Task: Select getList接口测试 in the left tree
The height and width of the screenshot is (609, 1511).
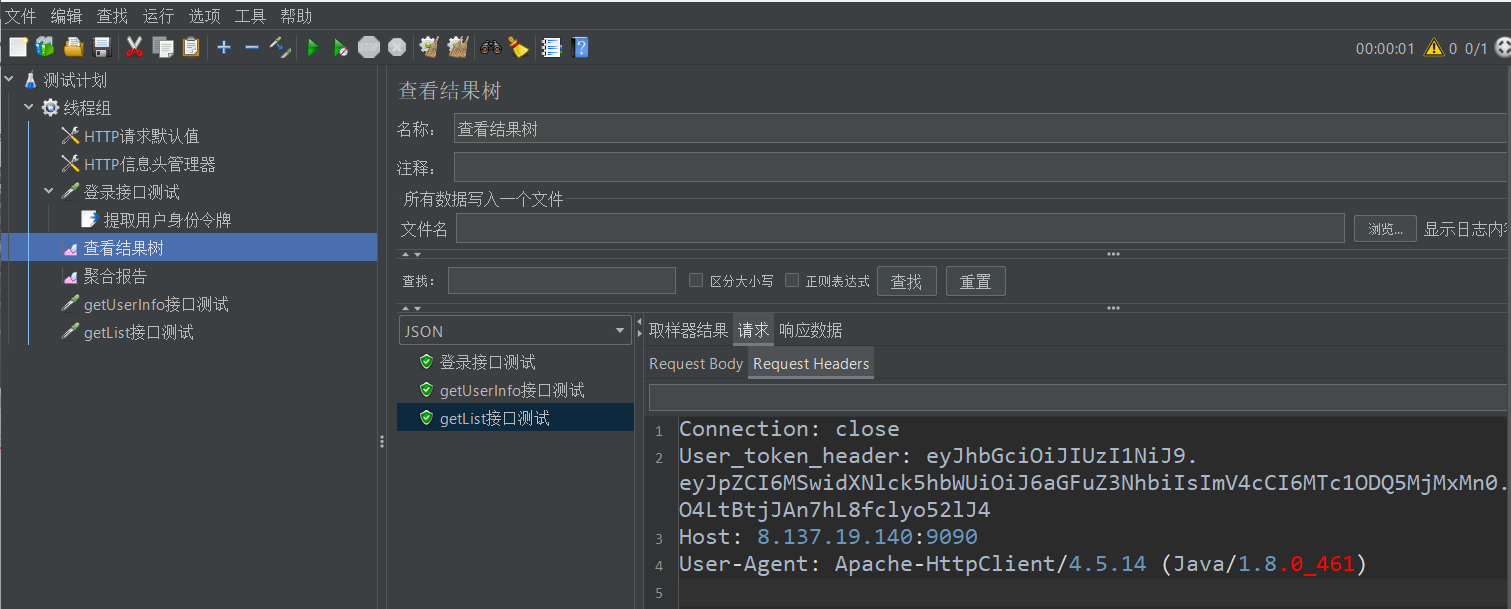Action: point(138,332)
